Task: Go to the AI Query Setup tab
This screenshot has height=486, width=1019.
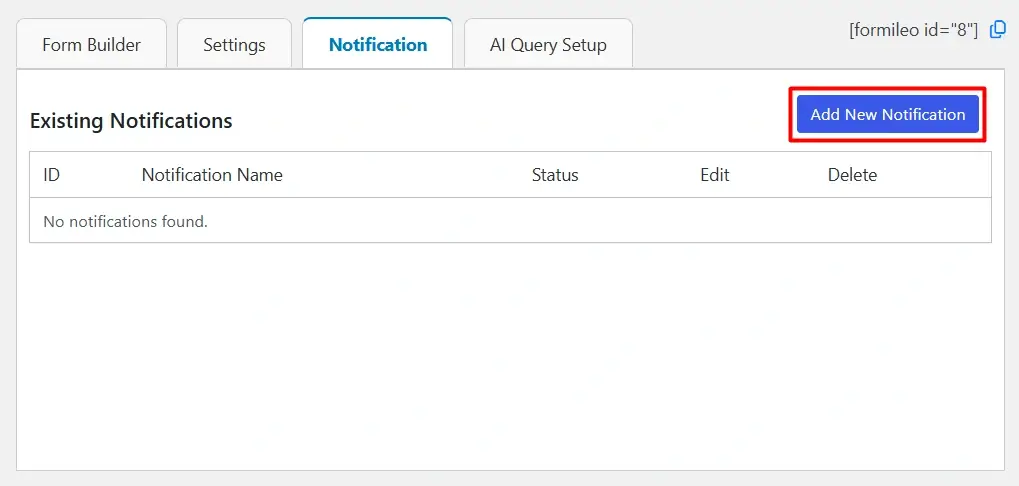Action: (547, 45)
